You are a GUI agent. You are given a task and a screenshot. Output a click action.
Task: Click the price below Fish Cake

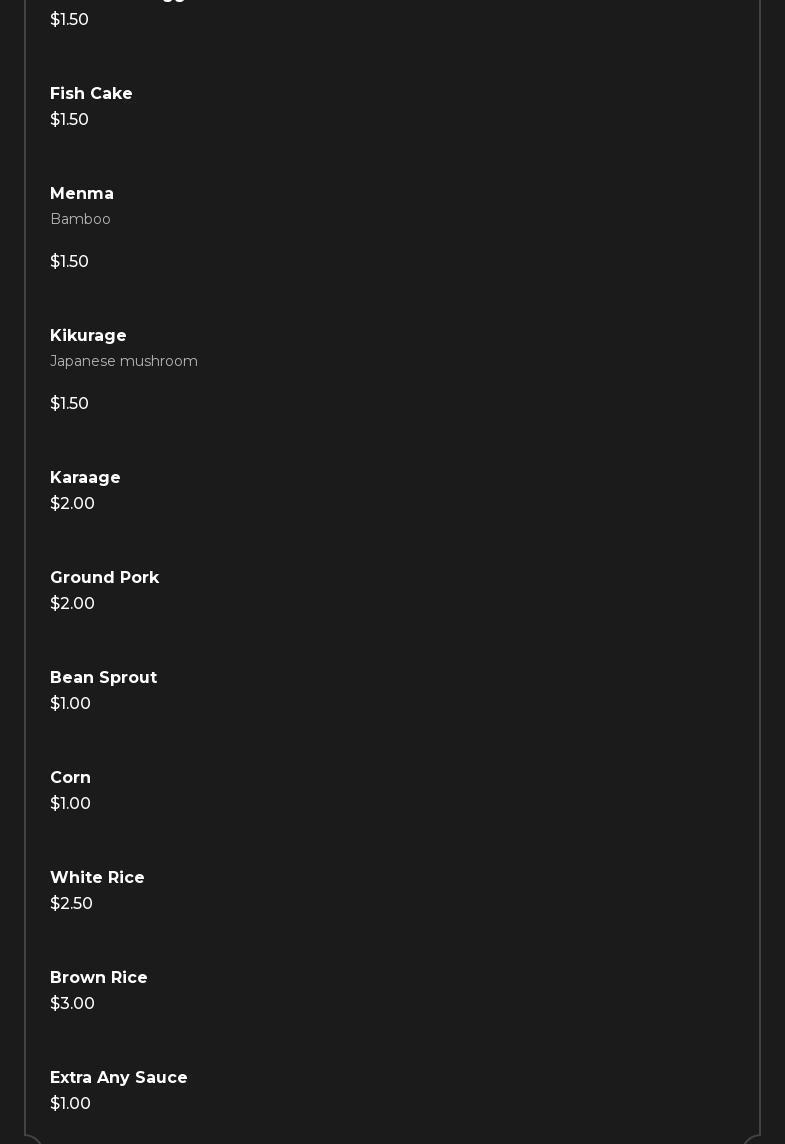pos(69,120)
